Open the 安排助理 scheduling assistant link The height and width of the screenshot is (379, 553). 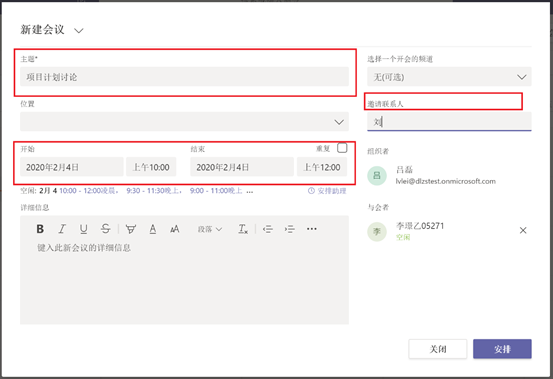(x=327, y=191)
